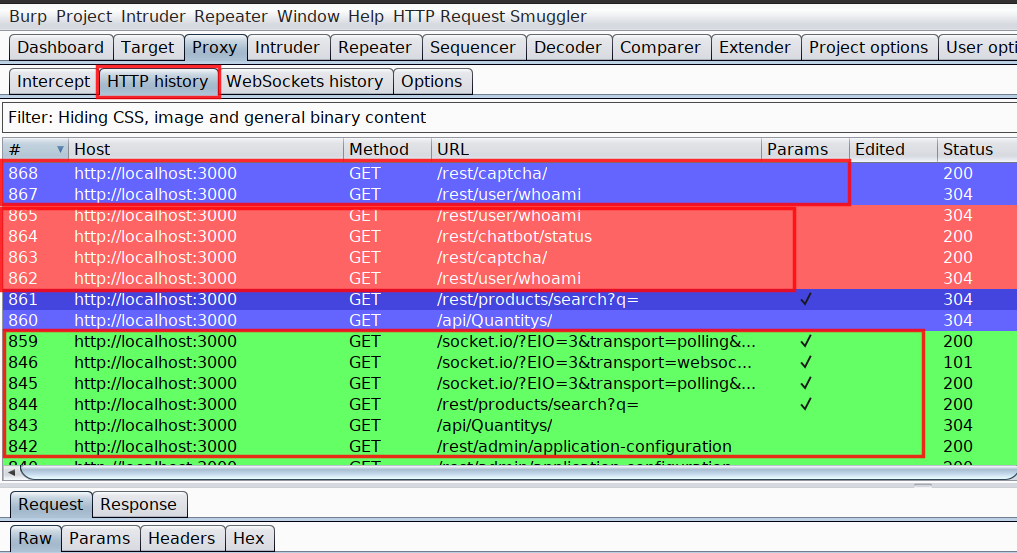Open the Repeater menu in menu bar
This screenshot has height=553, width=1017.
[230, 16]
